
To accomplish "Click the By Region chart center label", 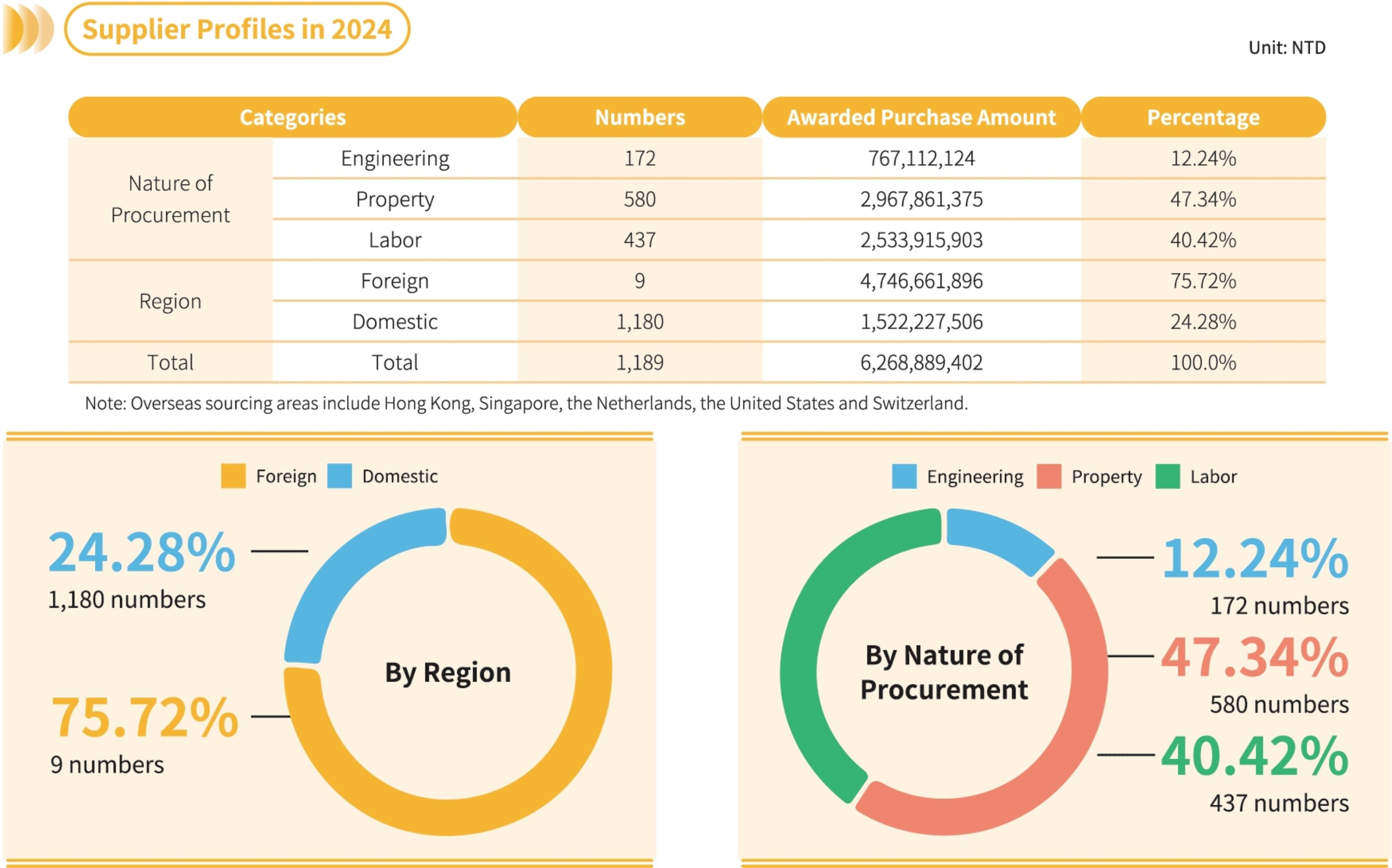I will [447, 672].
